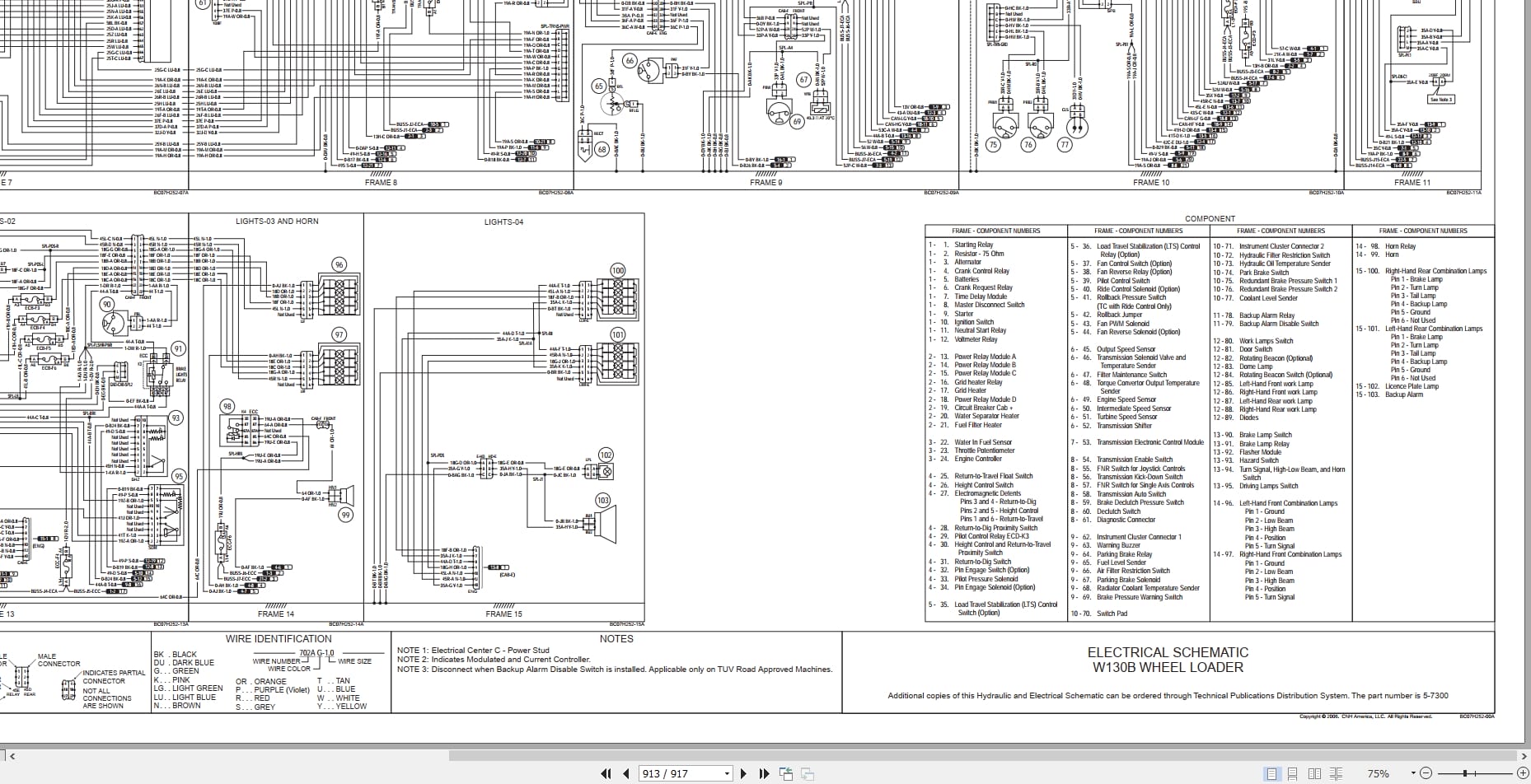Click the Alternator component entry
The image size is (1531, 784).
(x=955, y=262)
